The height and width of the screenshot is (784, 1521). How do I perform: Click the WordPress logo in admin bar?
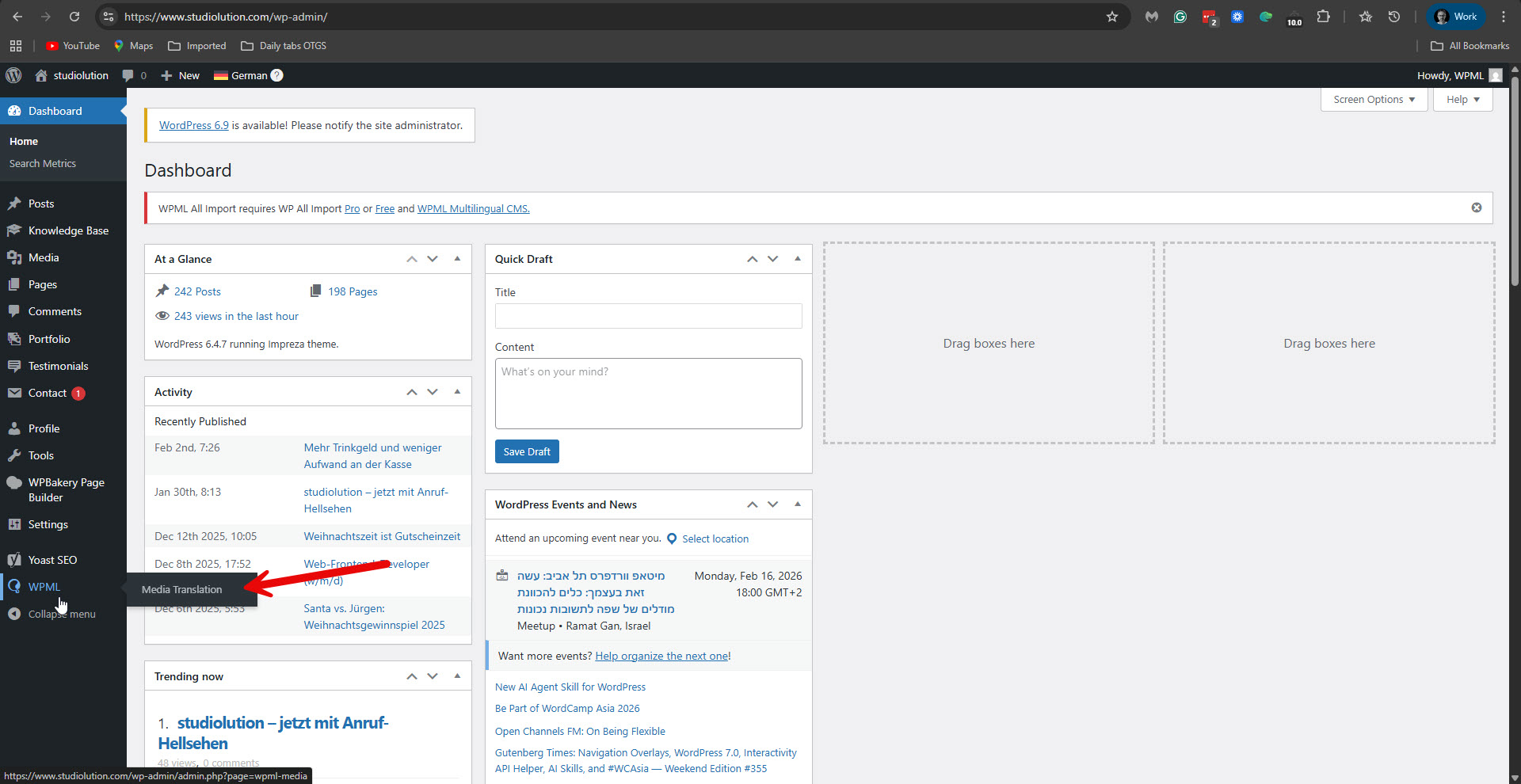tap(13, 75)
